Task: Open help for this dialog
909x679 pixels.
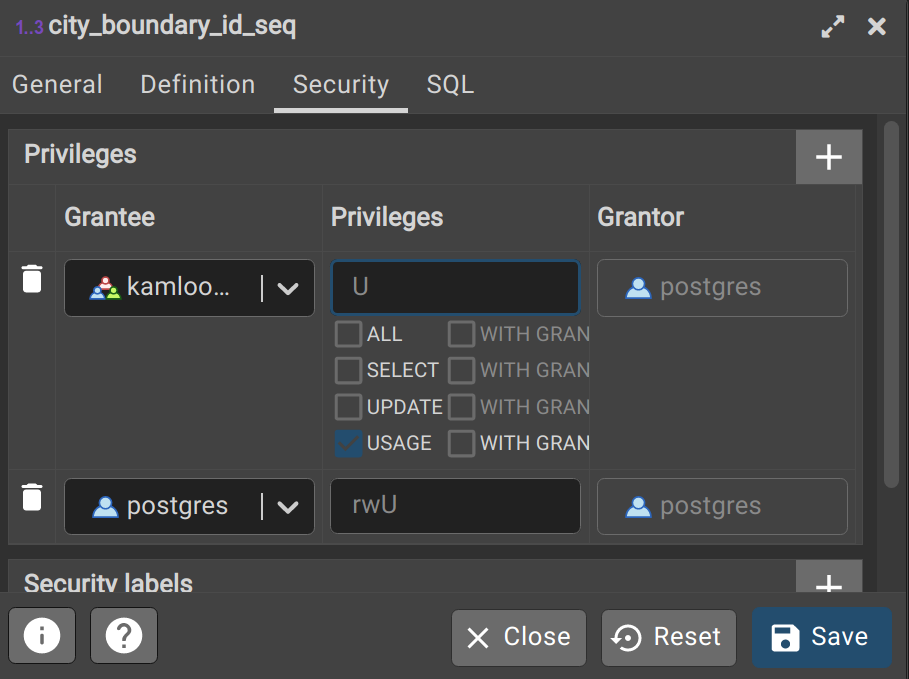Action: pos(123,636)
